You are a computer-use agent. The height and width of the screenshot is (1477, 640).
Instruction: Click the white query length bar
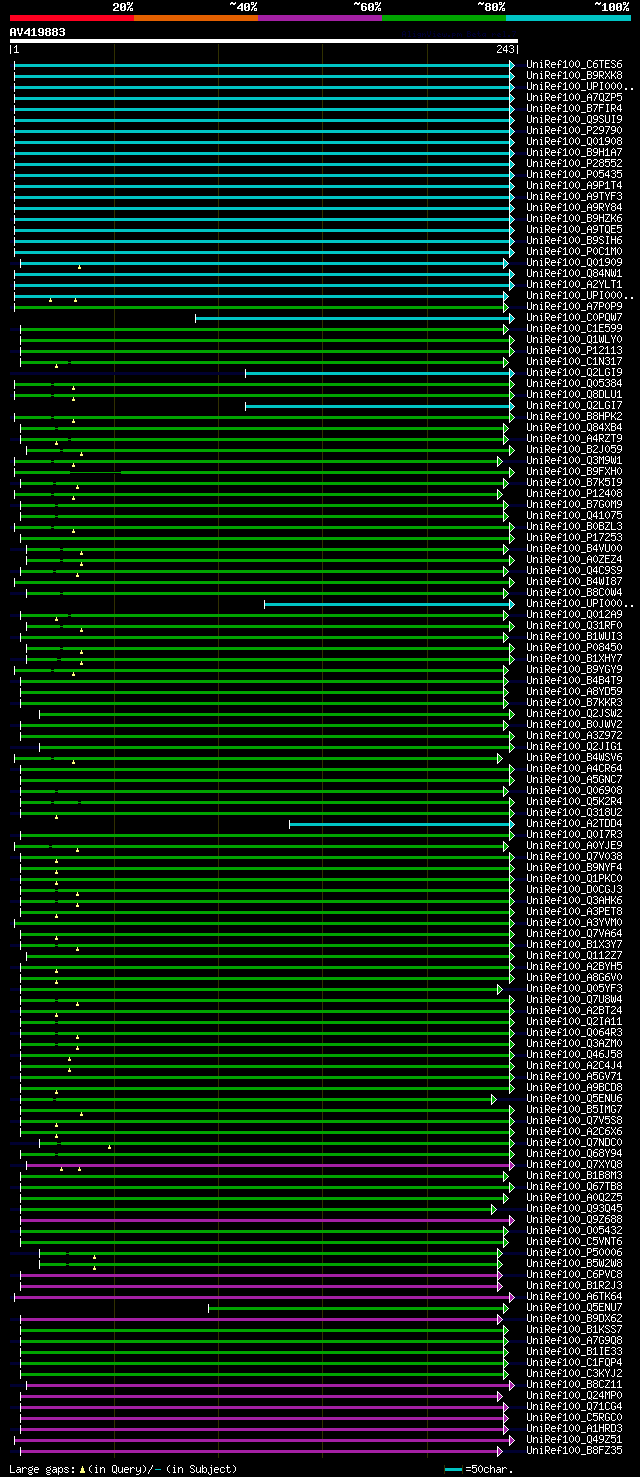click(x=264, y=41)
